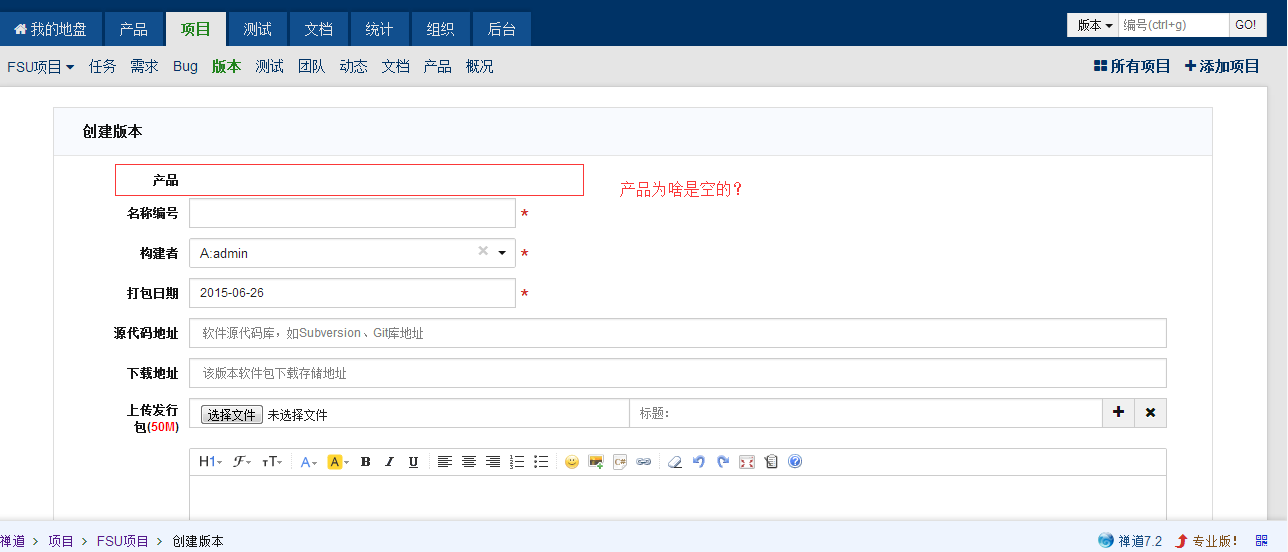The height and width of the screenshot is (552, 1288).
Task: Toggle the numbered list format
Action: 517,462
